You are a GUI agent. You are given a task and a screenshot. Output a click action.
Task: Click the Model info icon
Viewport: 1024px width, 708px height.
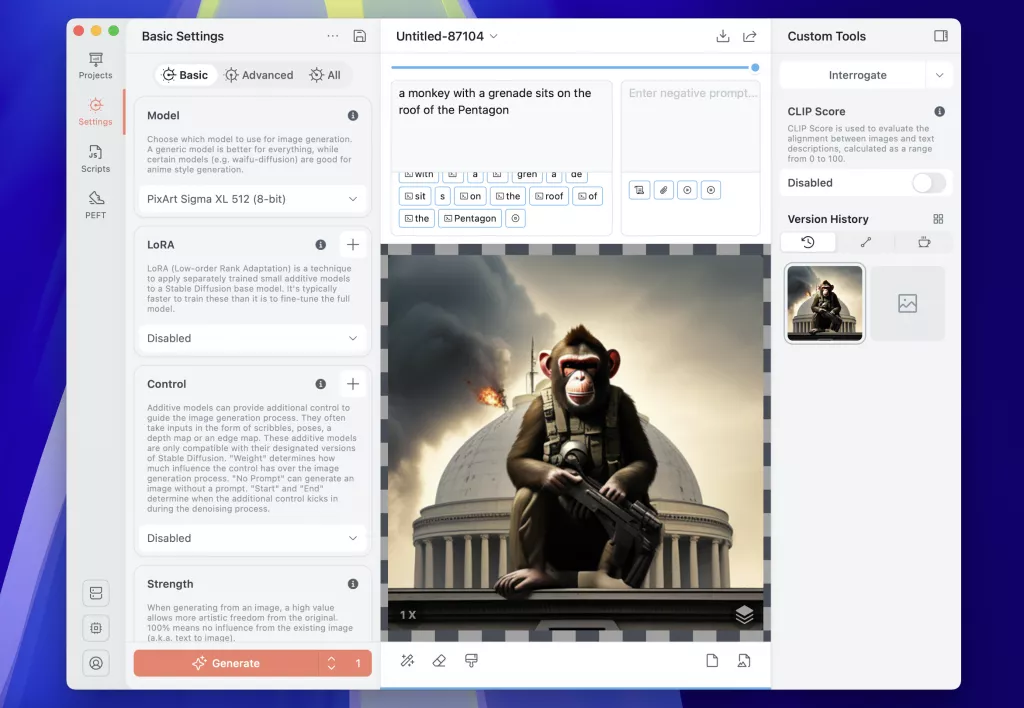(353, 116)
